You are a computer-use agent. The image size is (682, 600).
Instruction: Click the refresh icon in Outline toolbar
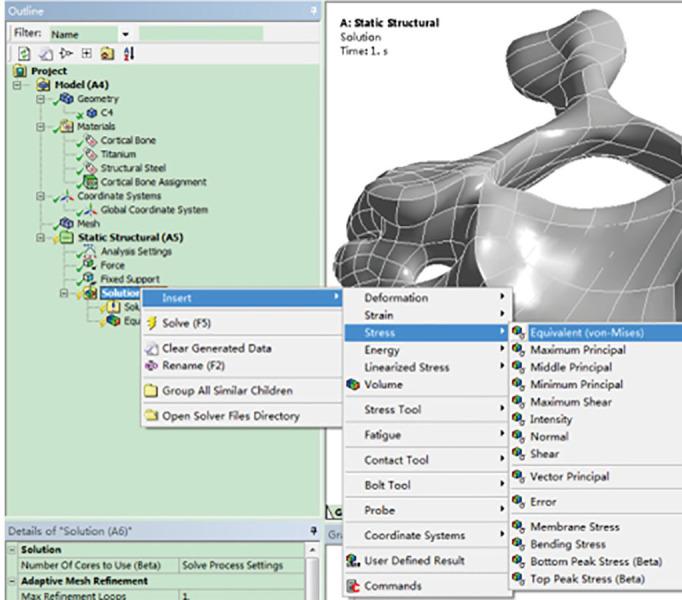[x=24, y=54]
